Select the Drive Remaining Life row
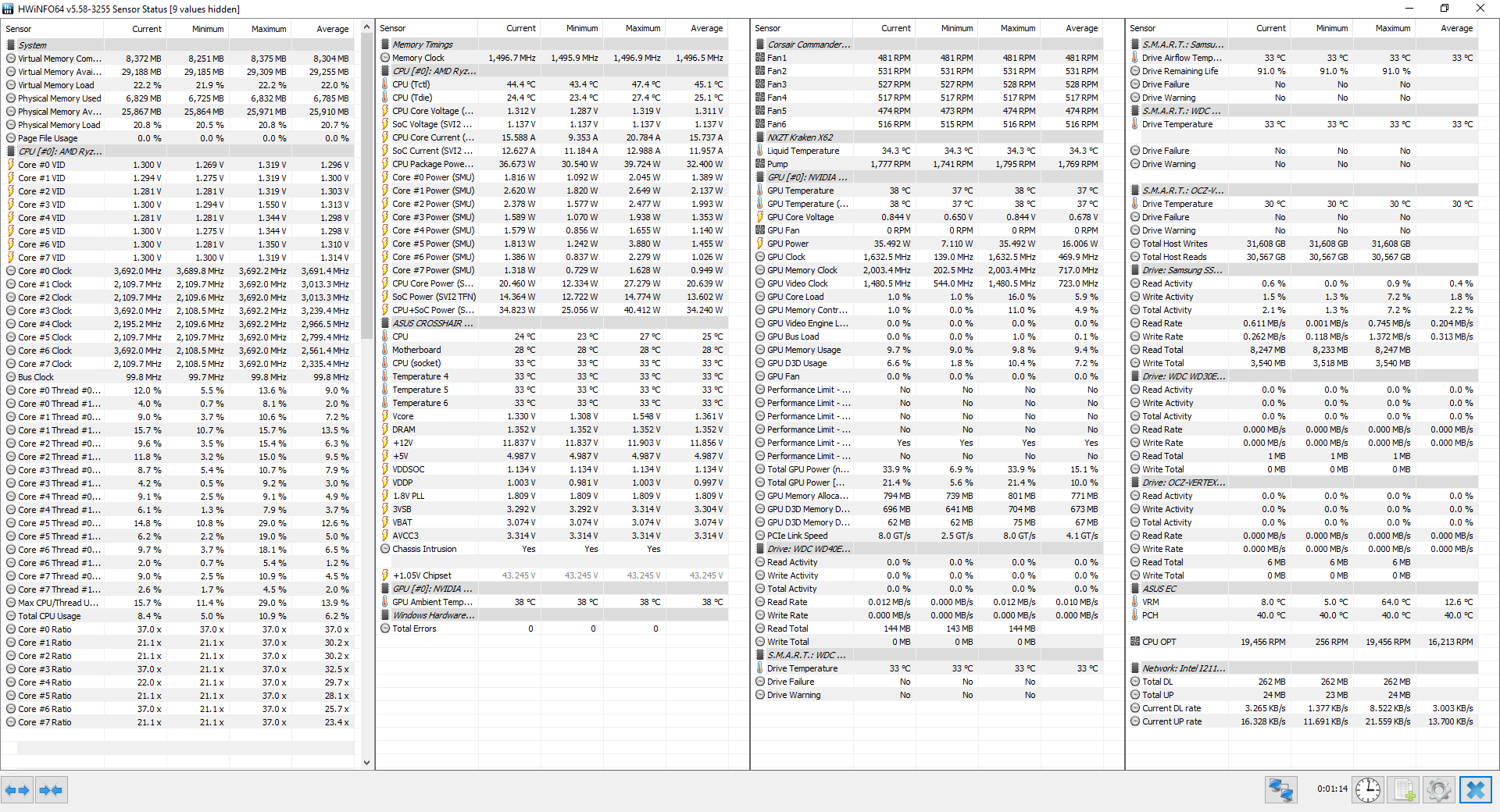The image size is (1500, 812). coord(1303,71)
